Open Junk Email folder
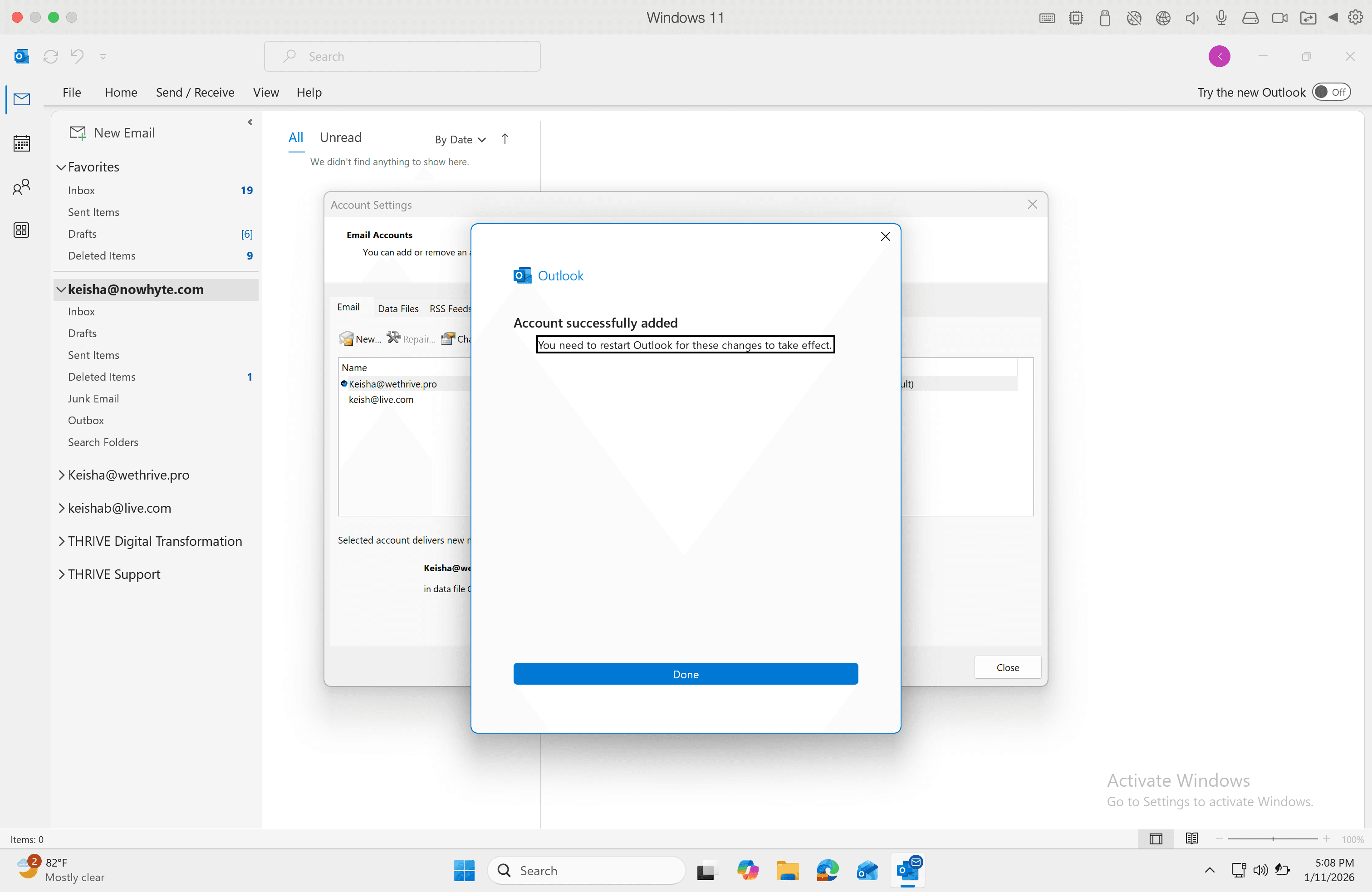The height and width of the screenshot is (892, 1372). [93, 398]
